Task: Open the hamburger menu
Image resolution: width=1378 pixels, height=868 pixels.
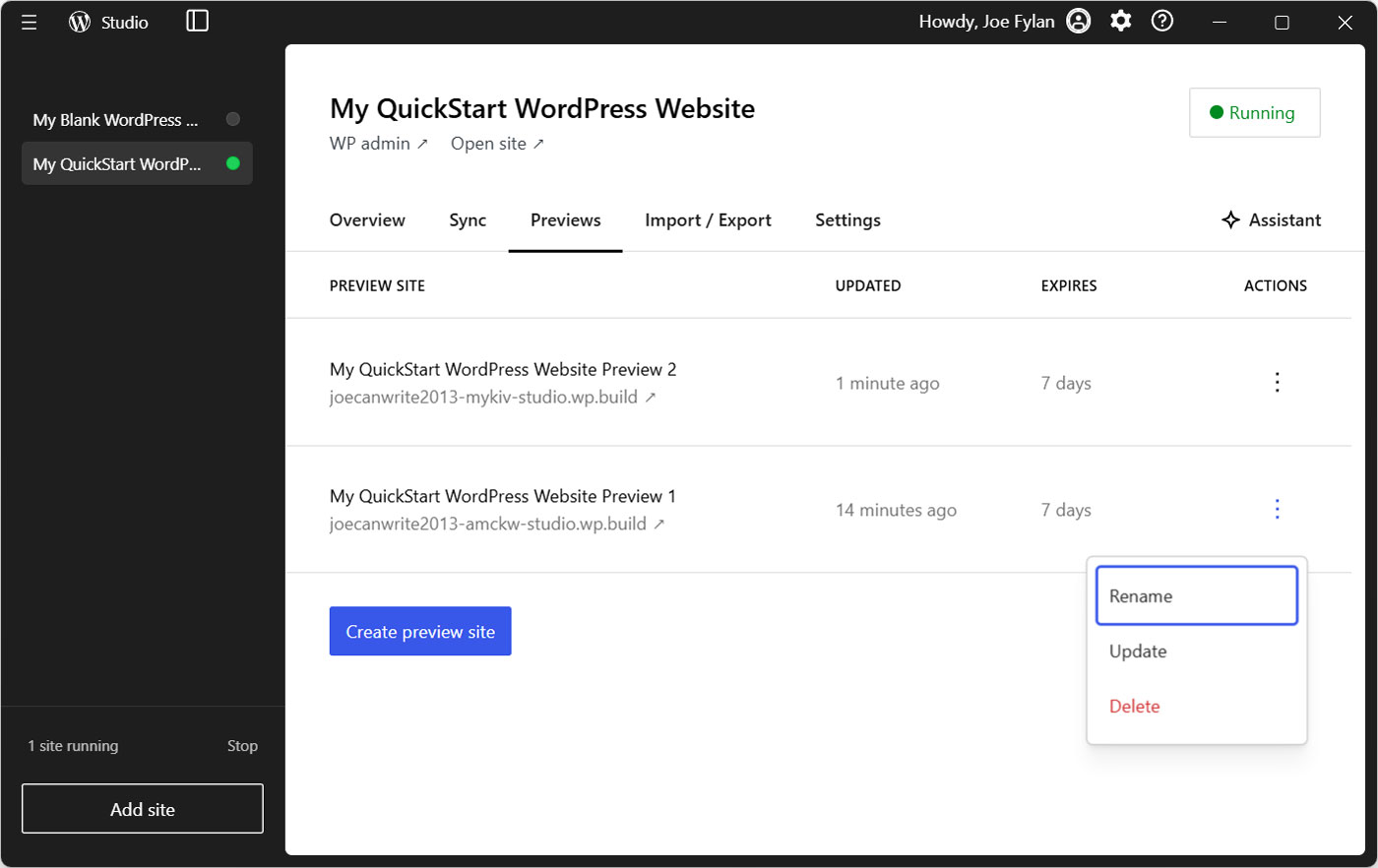Action: (x=29, y=22)
